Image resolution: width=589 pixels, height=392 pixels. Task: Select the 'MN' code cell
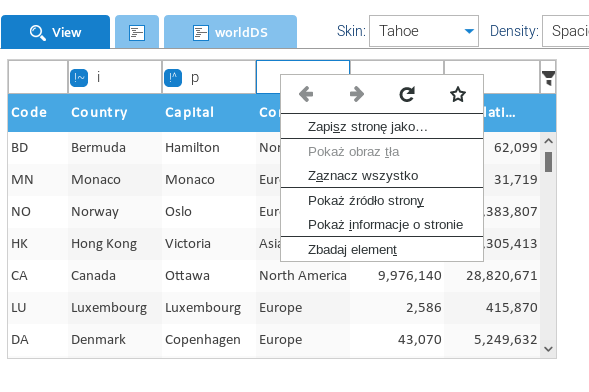[x=38, y=179]
